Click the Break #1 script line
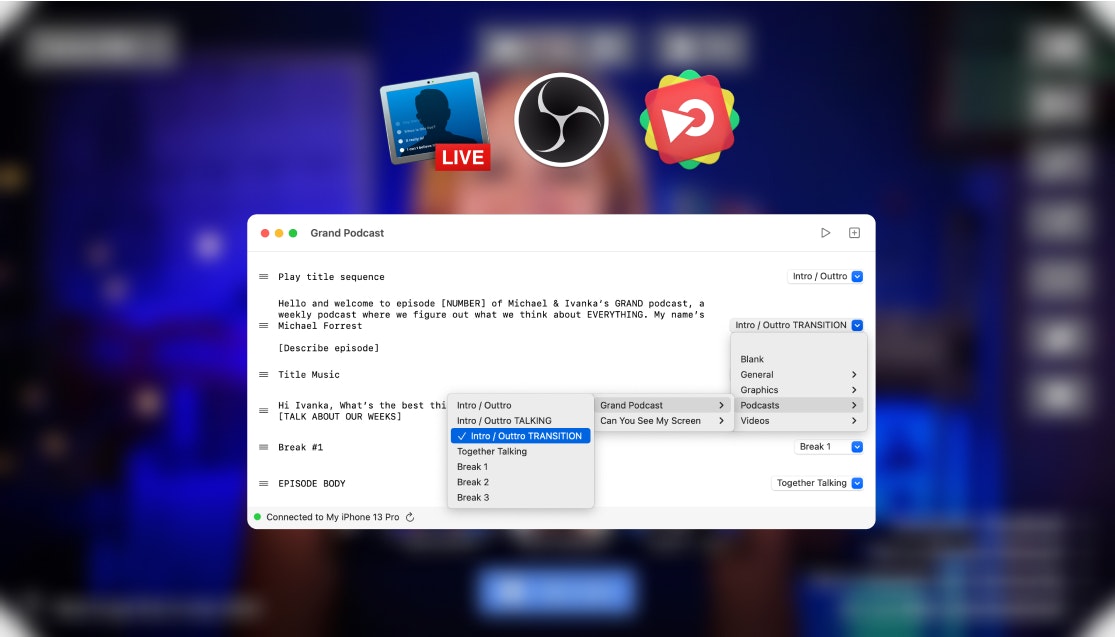Viewport: 1115px width, 637px height. (x=300, y=447)
